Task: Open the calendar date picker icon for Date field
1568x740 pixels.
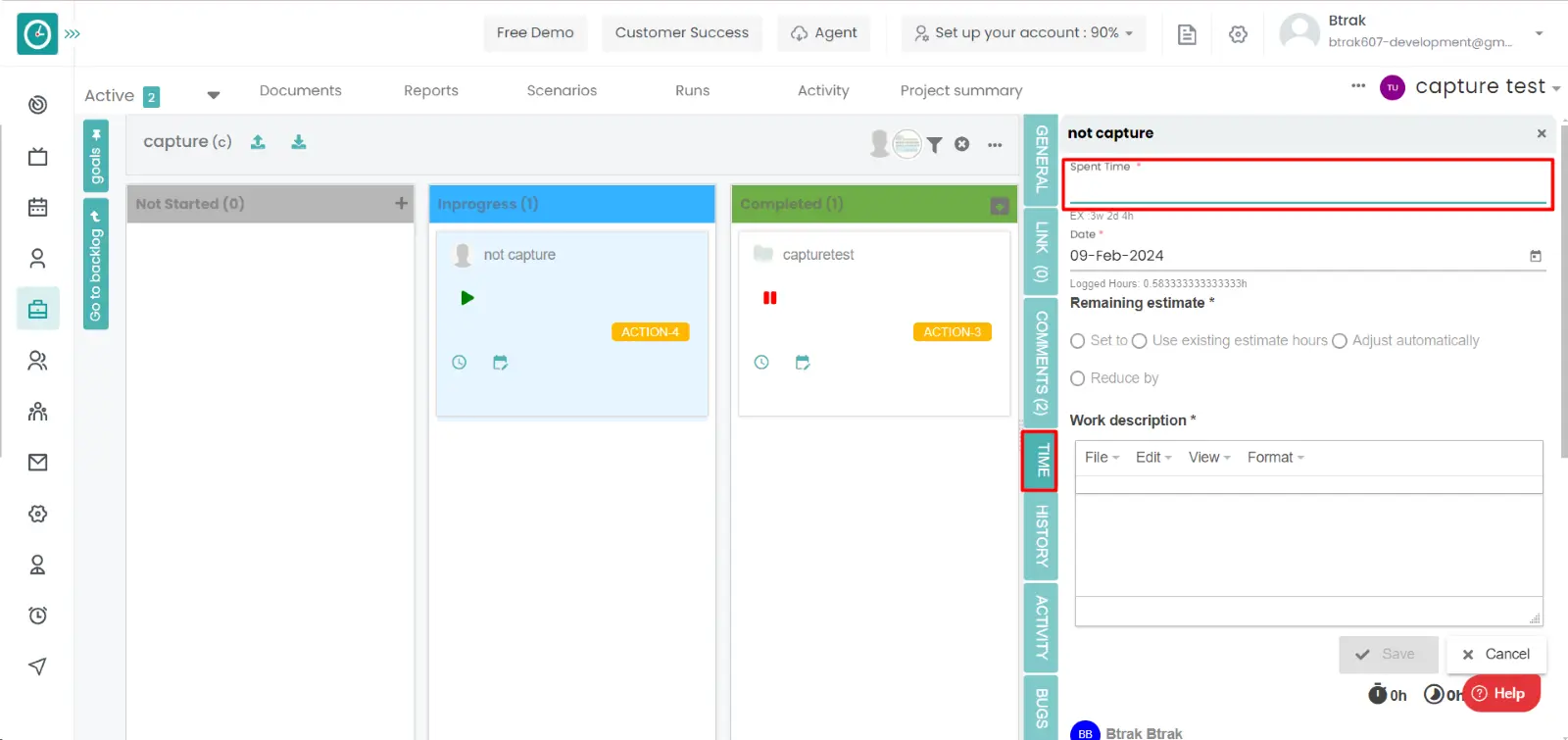Action: (x=1536, y=256)
